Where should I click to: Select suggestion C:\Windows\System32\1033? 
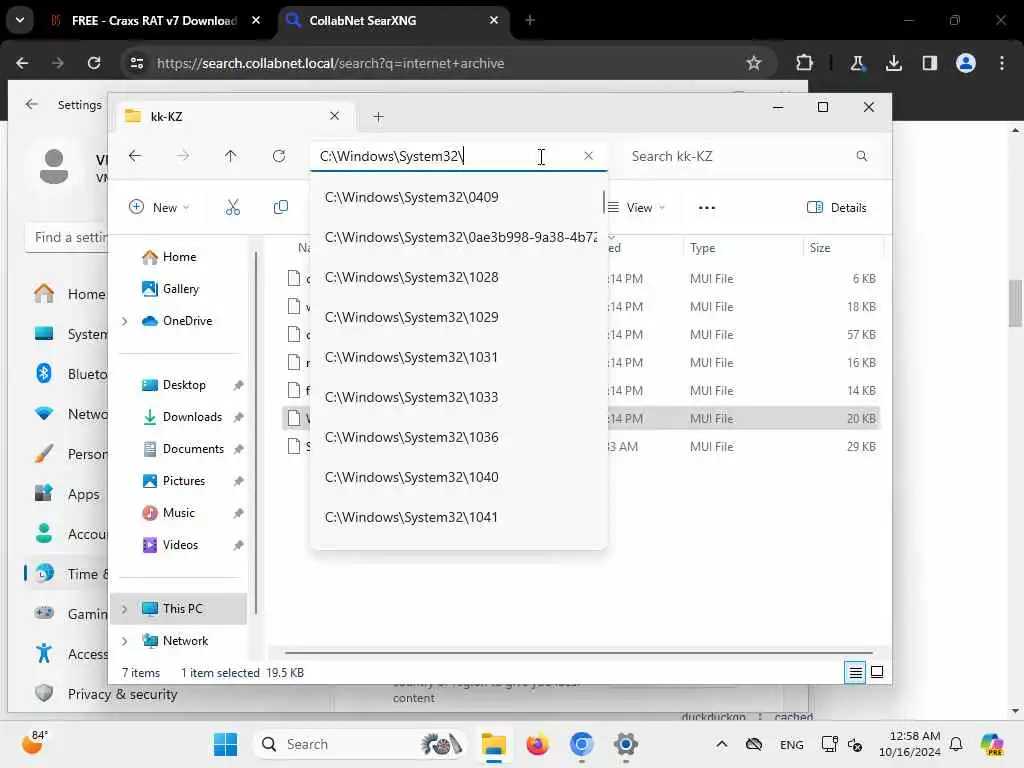point(458,397)
